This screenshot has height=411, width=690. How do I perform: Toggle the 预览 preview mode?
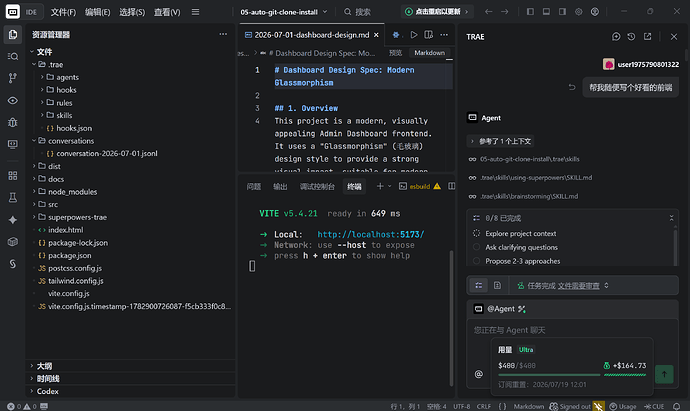(x=395, y=53)
